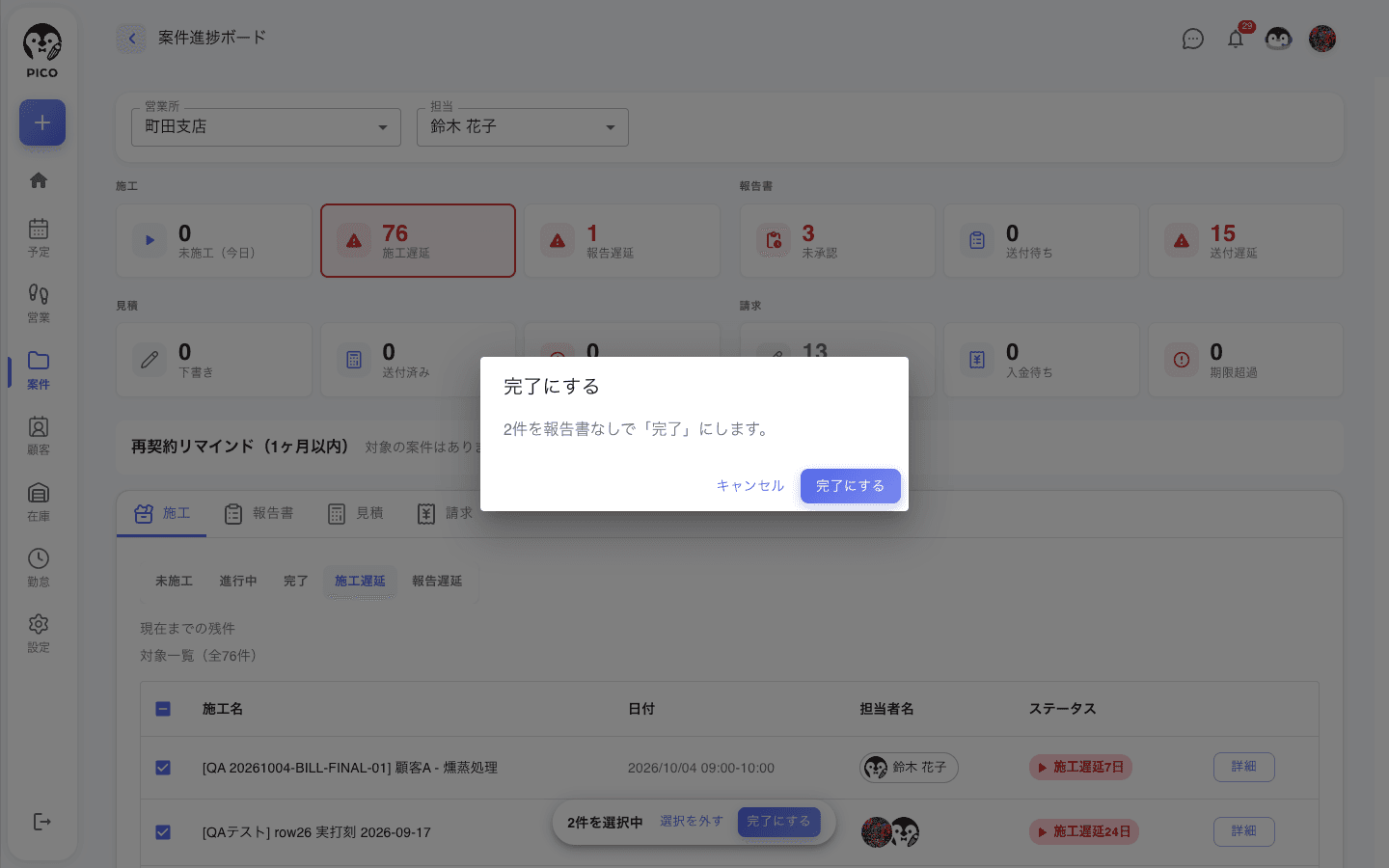Expand the 担当 鈴木 花子 dropdown
This screenshot has height=868, width=1389.
click(523, 127)
